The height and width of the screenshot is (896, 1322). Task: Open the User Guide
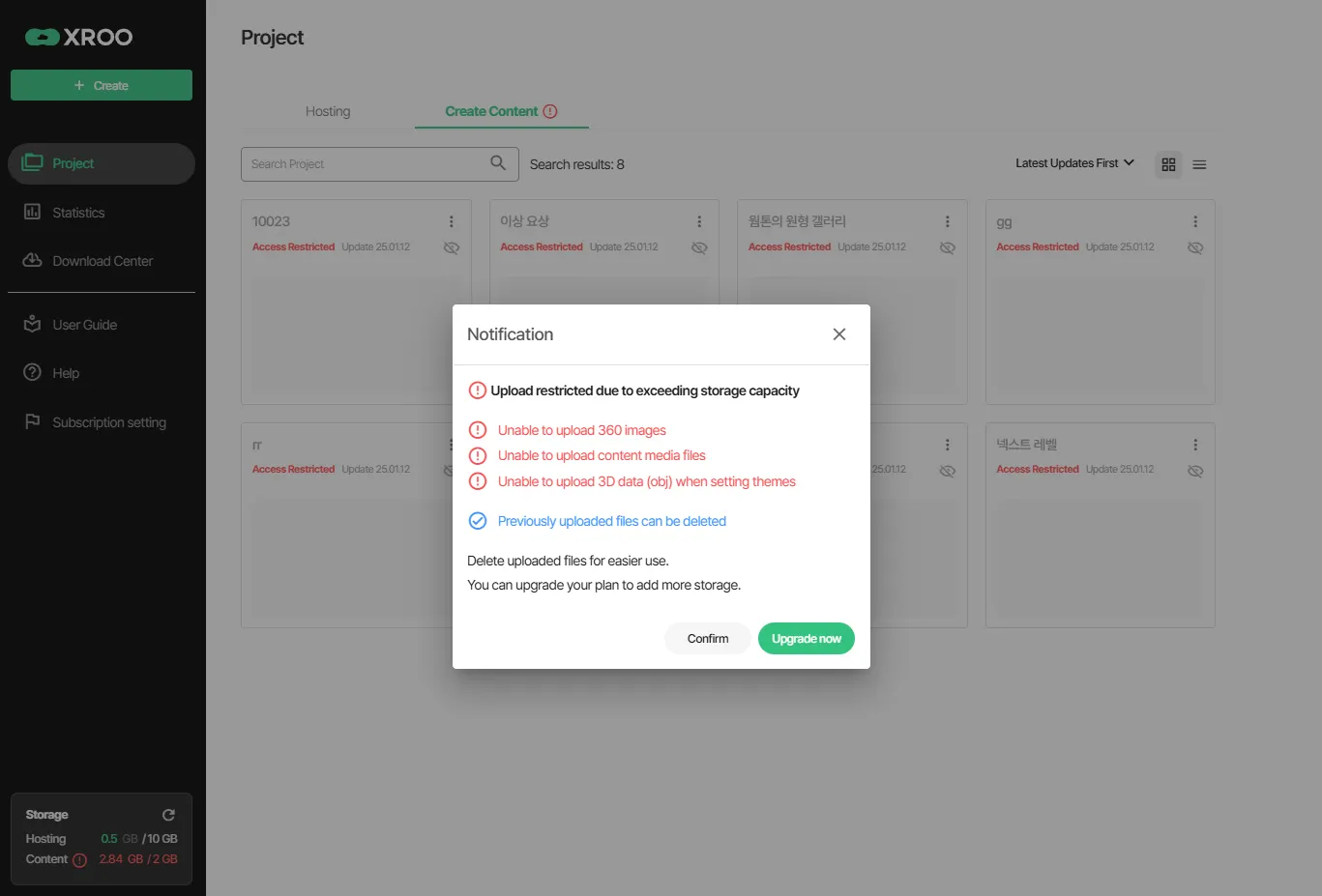point(84,325)
